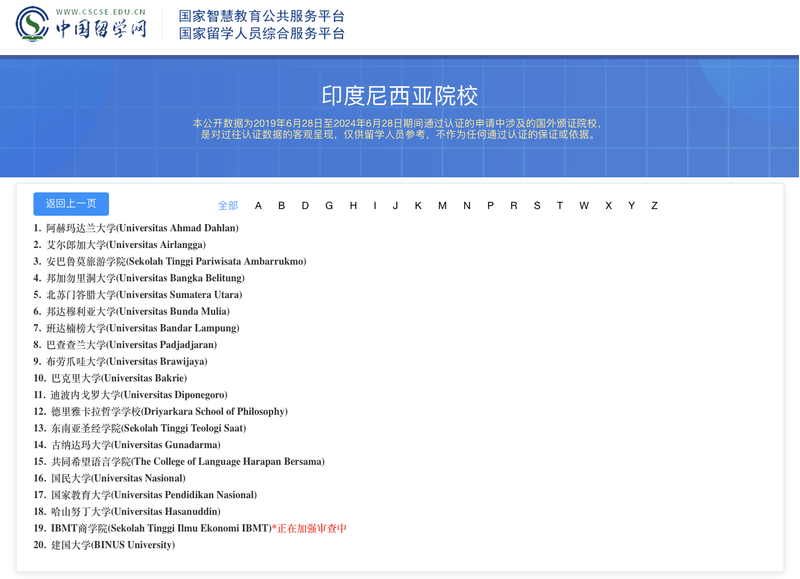Filter institutions by letter G
Viewport: 800px width, 579px height.
point(329,206)
